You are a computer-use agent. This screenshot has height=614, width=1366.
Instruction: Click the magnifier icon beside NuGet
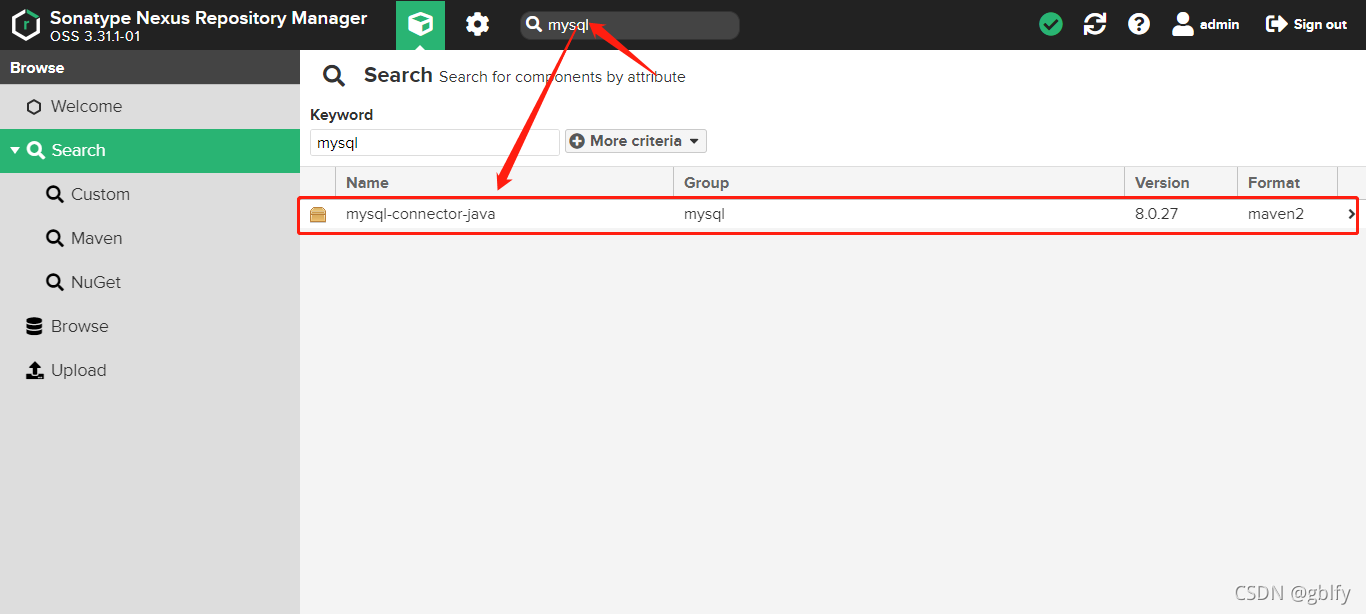(x=55, y=282)
